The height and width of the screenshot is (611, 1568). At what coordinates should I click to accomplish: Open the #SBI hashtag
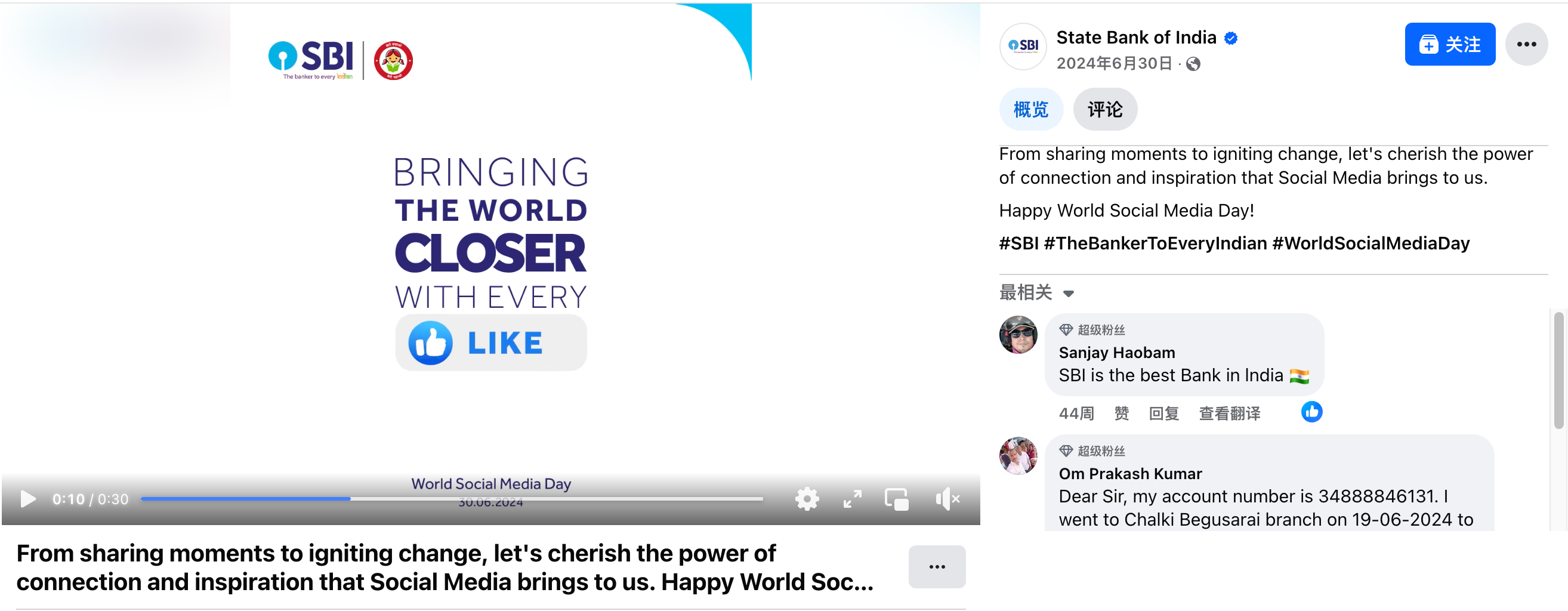click(1019, 243)
